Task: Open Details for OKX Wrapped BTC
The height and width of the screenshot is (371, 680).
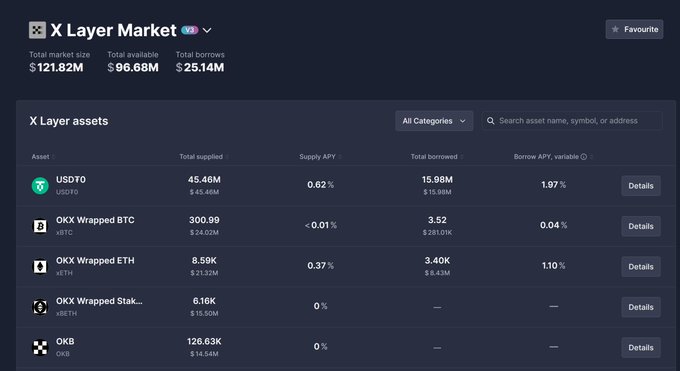Action: coord(641,226)
